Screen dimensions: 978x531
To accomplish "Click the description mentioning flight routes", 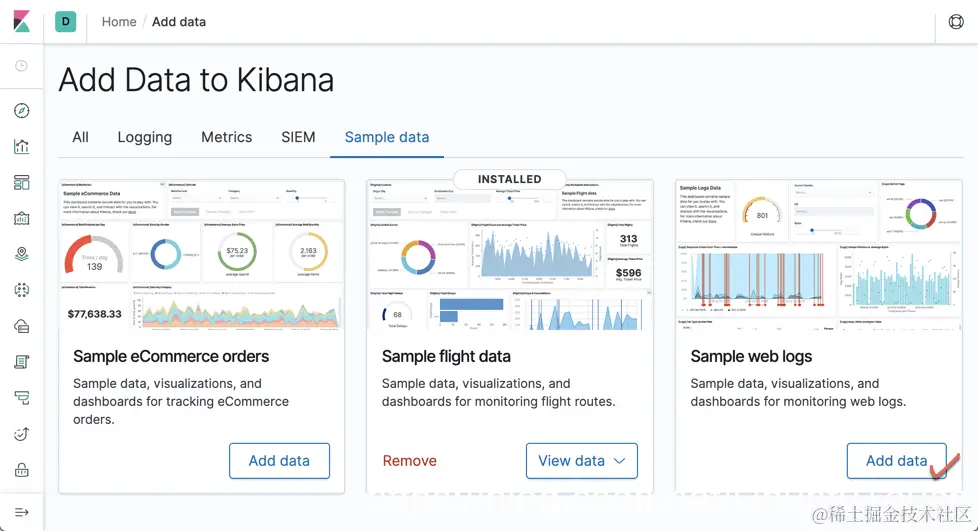I will 498,392.
